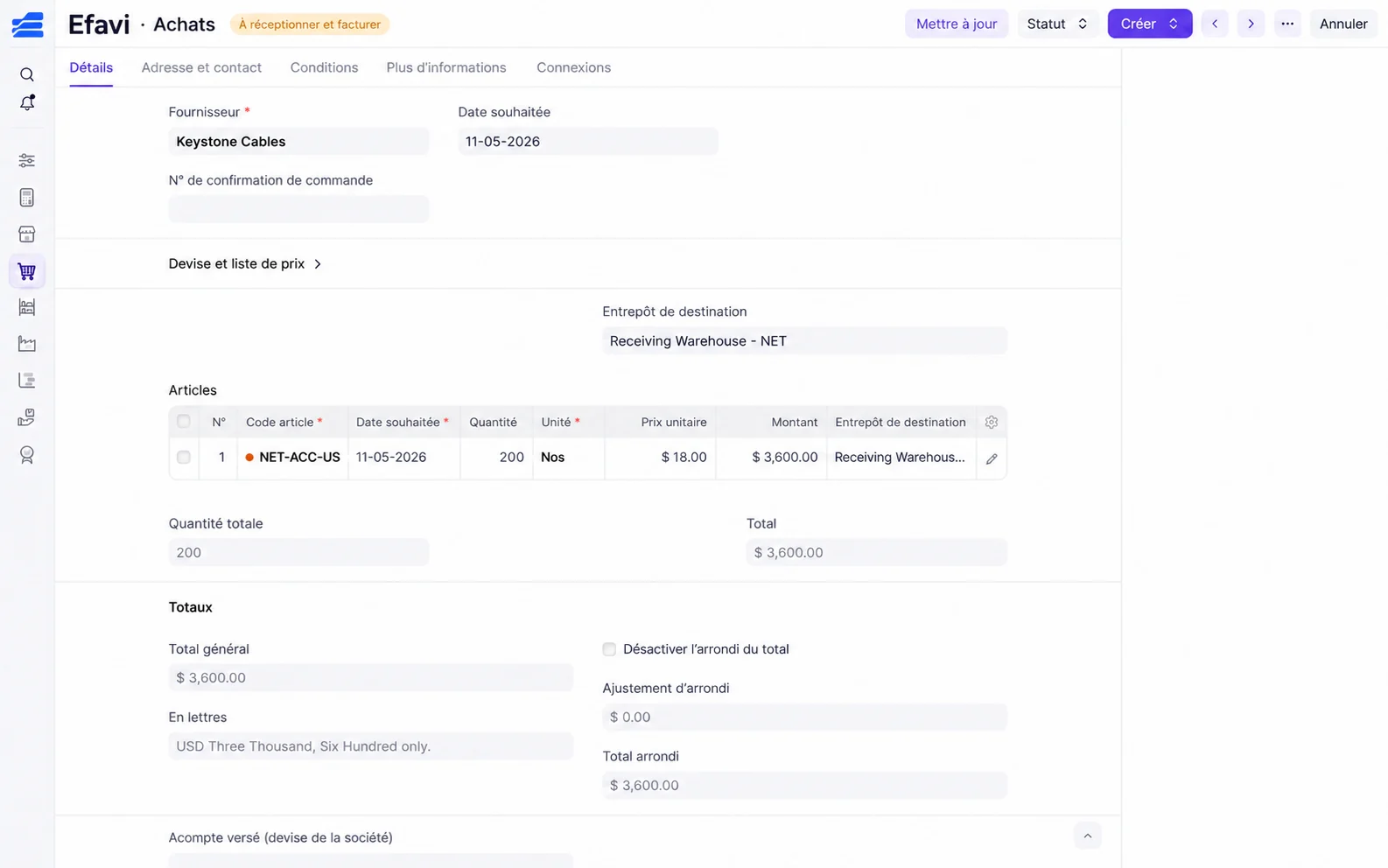This screenshot has width=1388, height=868.
Task: Open the Créer dropdown
Action: pos(1150,24)
